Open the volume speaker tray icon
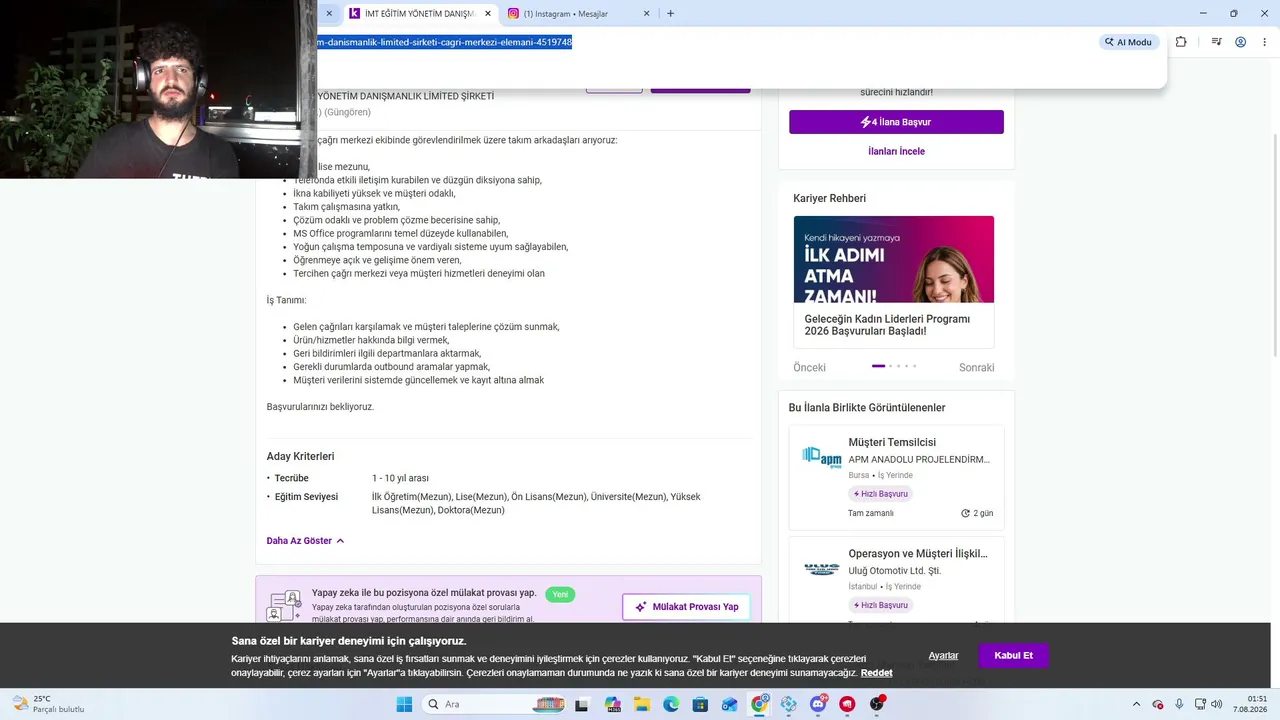The height and width of the screenshot is (720, 1280). (1217, 704)
